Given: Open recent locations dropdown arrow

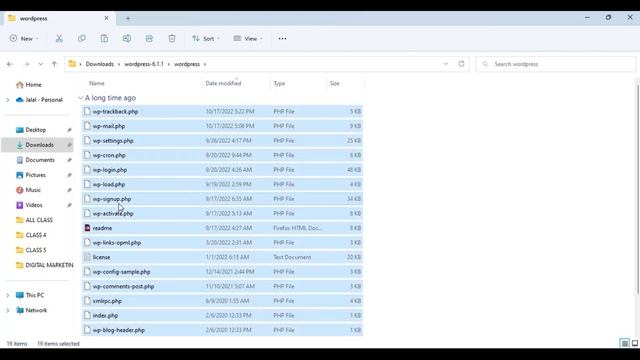Looking at the screenshot, I should [40, 64].
